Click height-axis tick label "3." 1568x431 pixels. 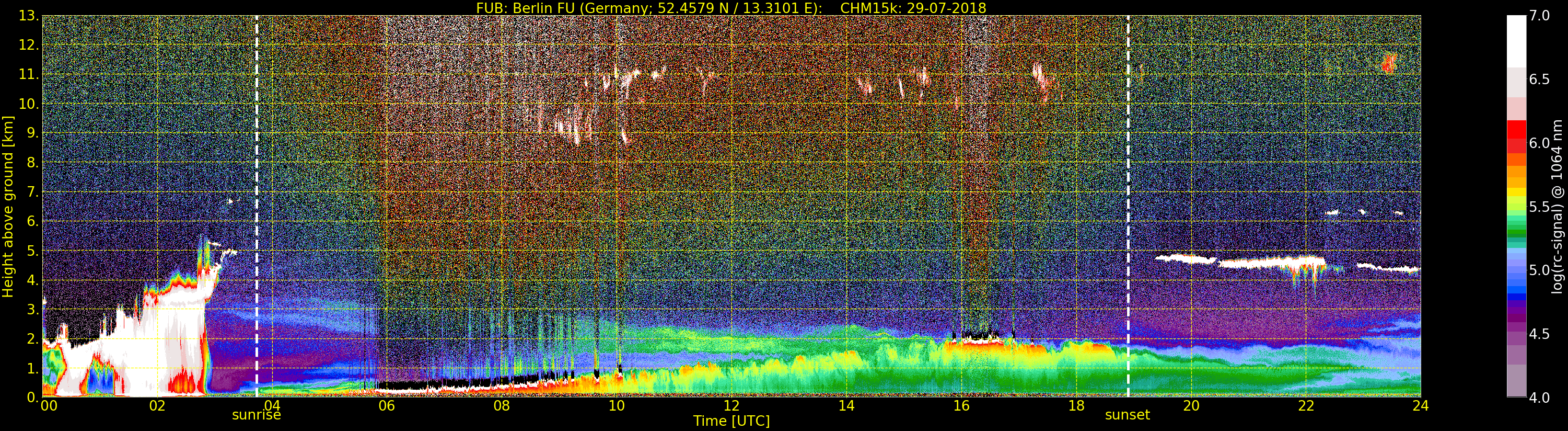32,309
